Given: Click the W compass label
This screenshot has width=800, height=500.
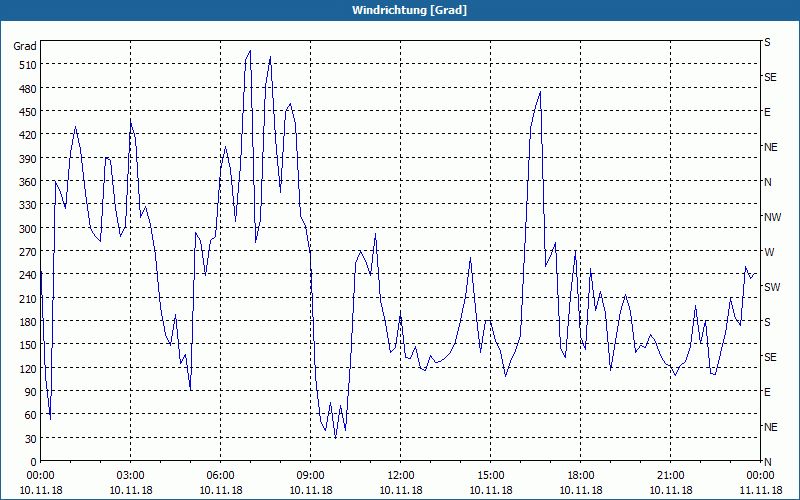Looking at the screenshot, I should click(769, 252).
